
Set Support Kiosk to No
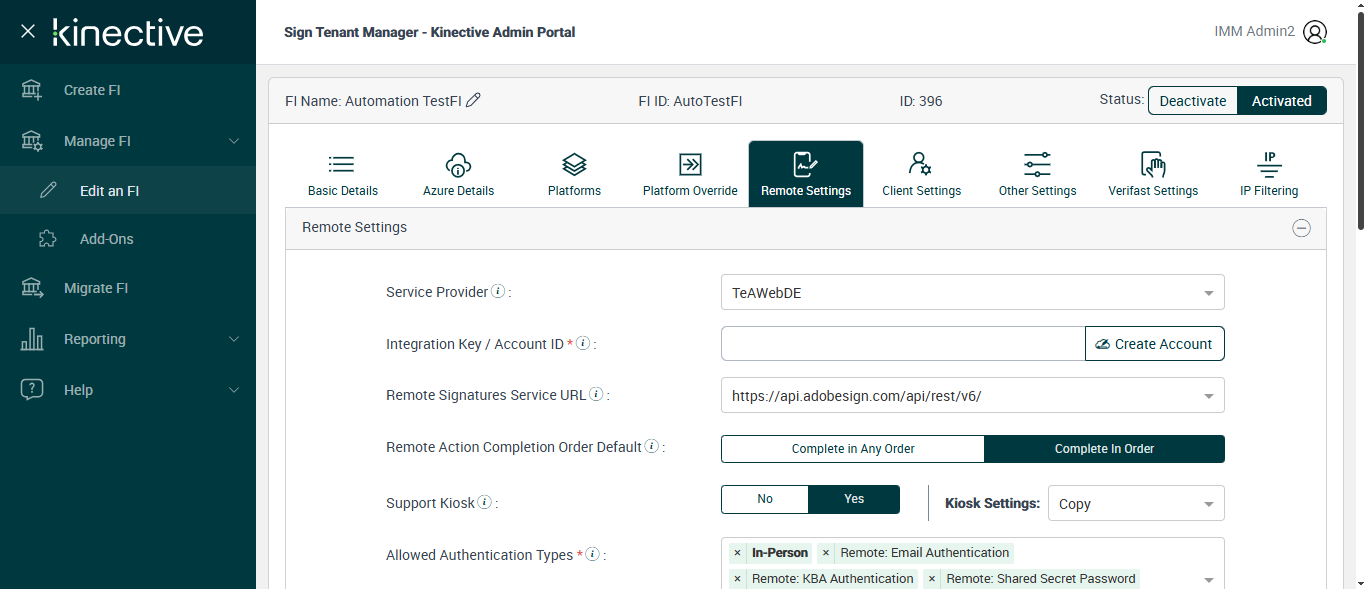coord(765,499)
